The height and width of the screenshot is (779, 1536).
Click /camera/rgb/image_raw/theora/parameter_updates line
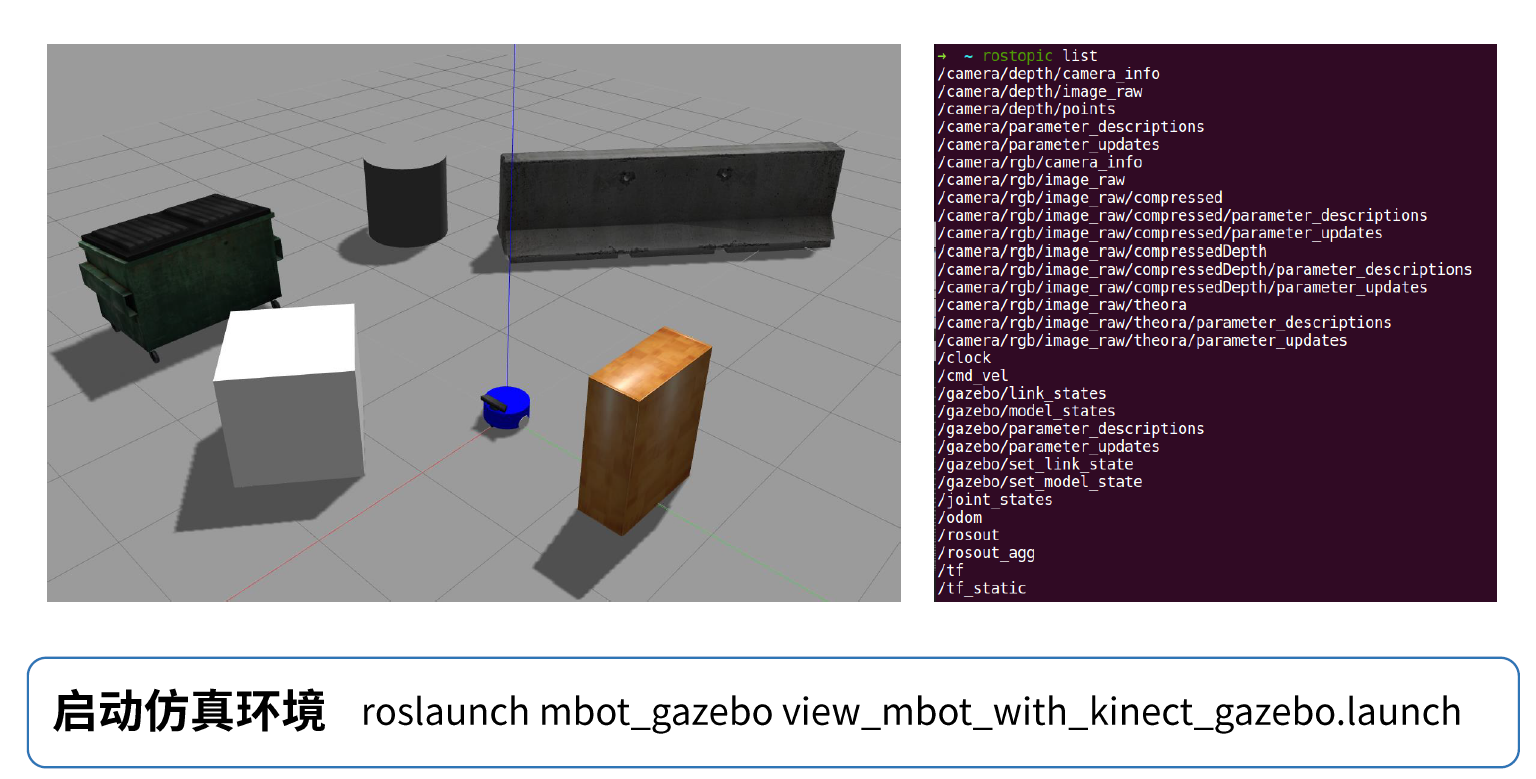[1142, 340]
